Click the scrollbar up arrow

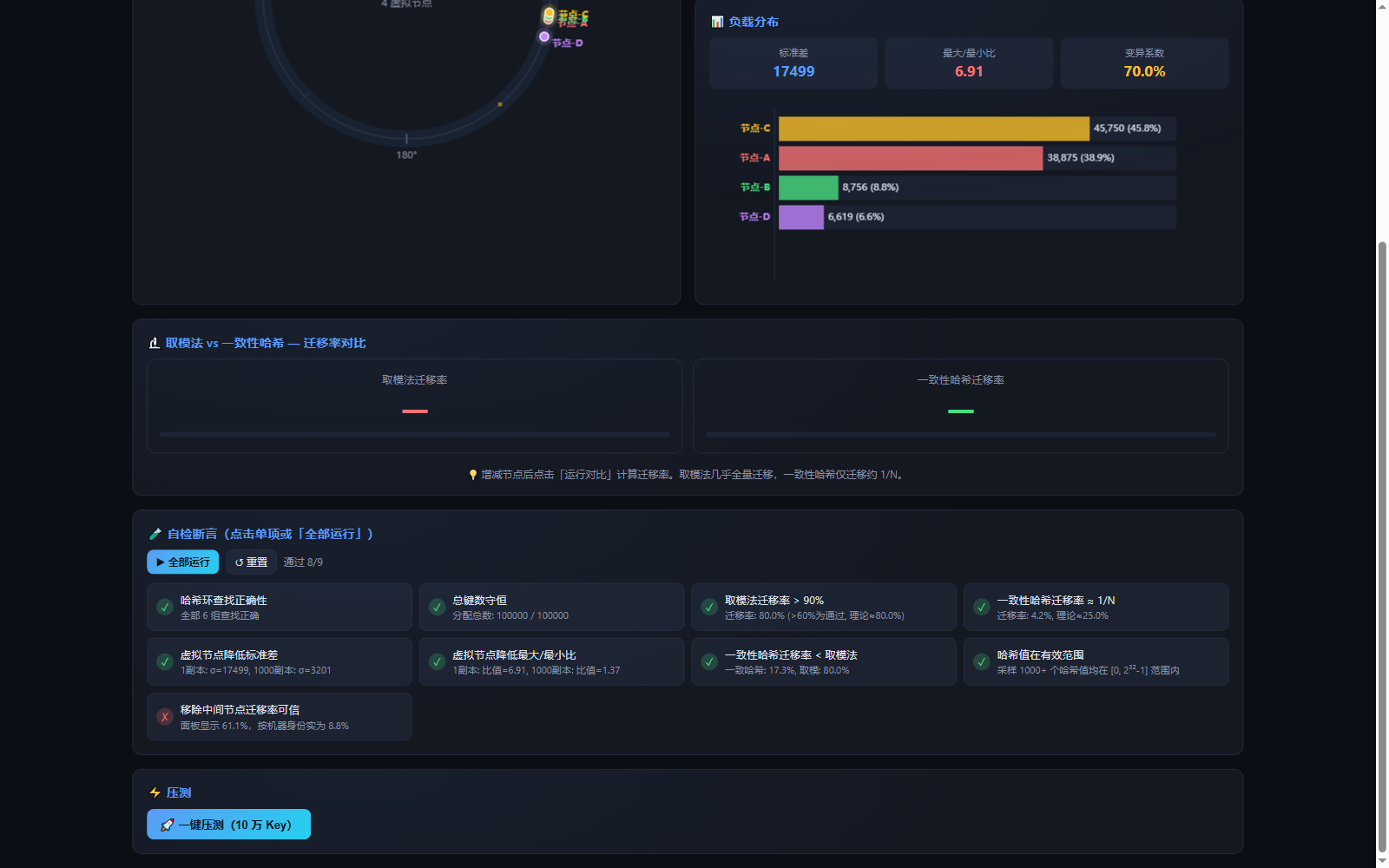1382,6
